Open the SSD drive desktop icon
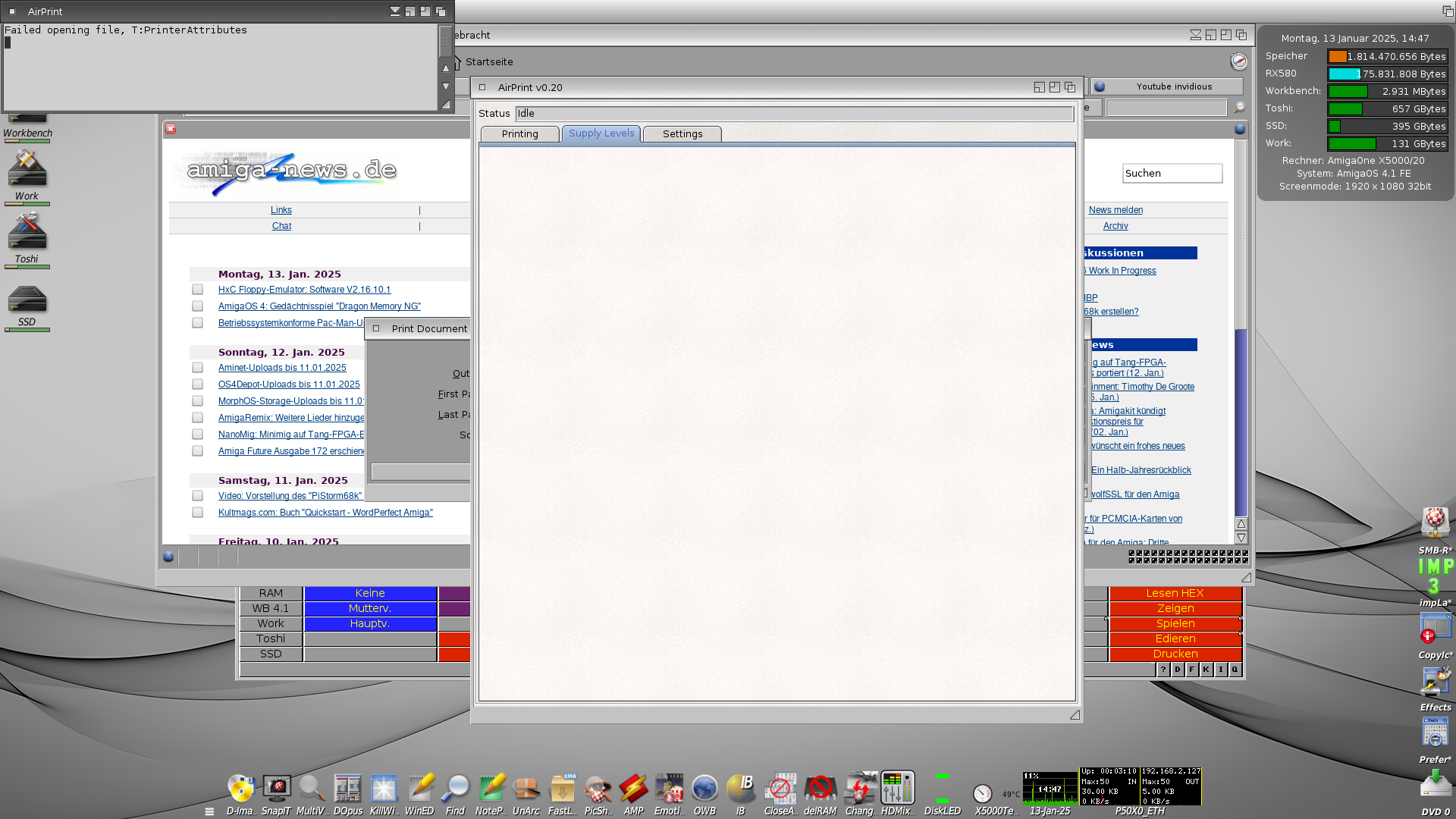This screenshot has width=1456, height=819. pos(27,300)
